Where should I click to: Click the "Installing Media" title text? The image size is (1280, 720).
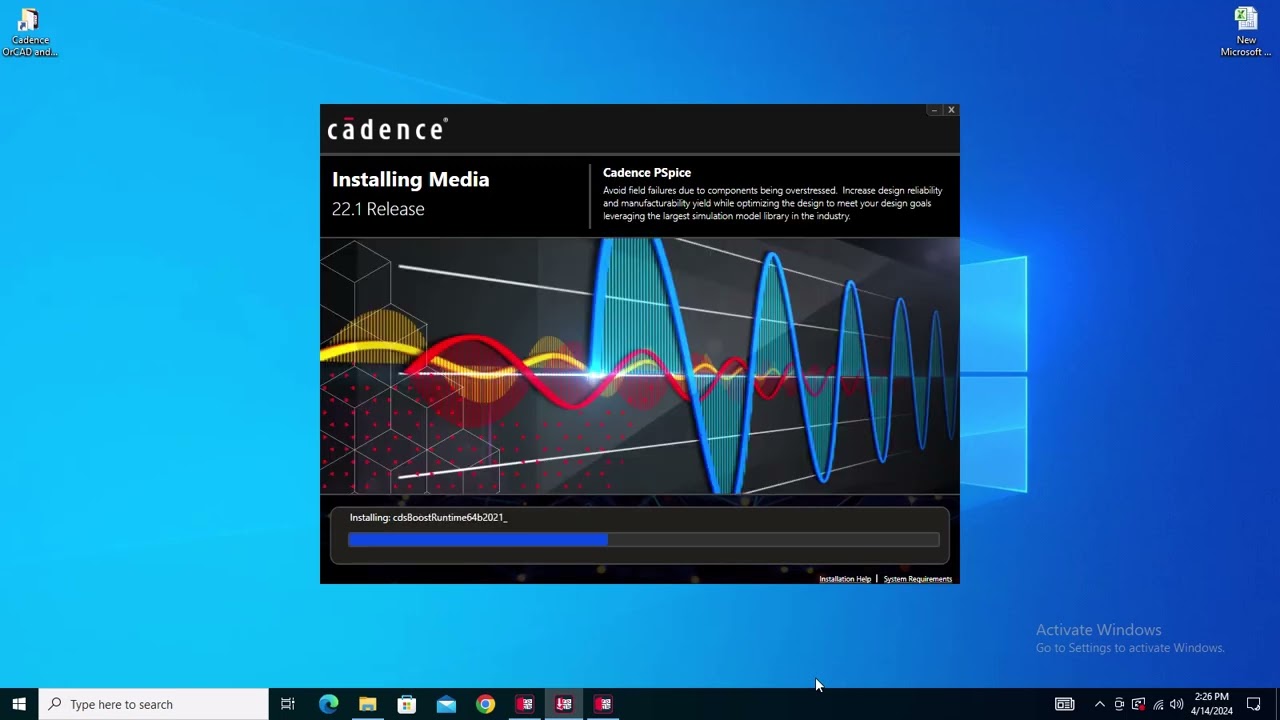coord(410,180)
